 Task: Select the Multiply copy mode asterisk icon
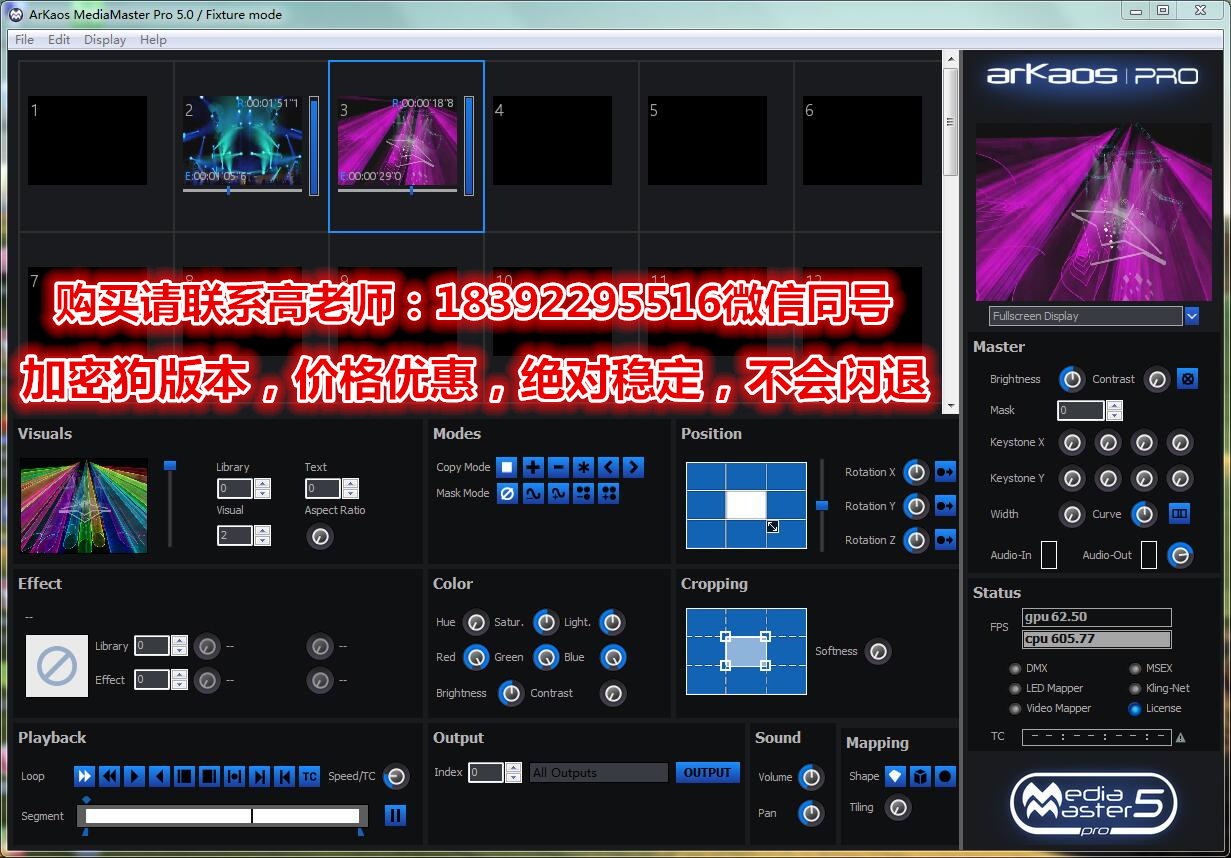583,467
